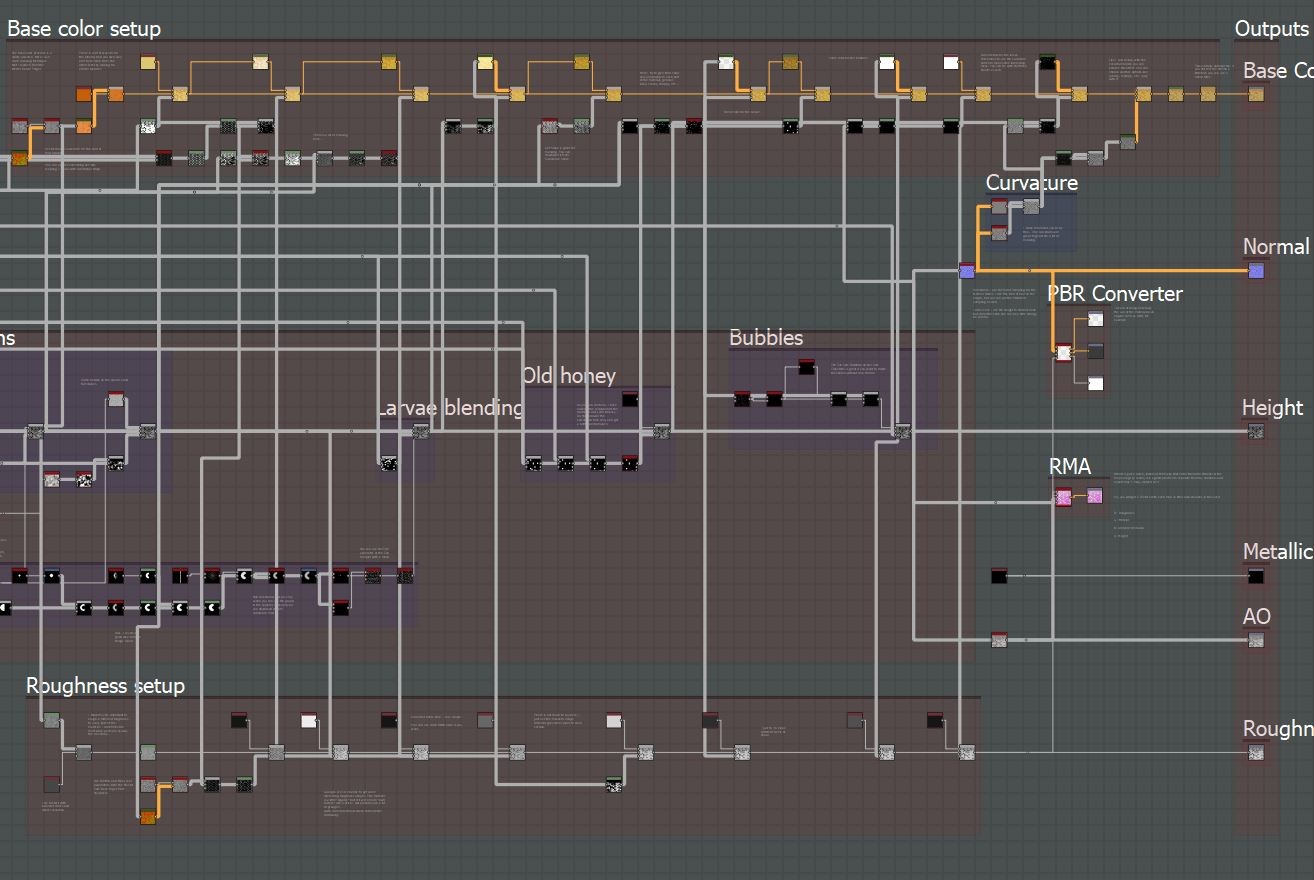
Task: Select the Base Color output node
Action: tap(1256, 94)
